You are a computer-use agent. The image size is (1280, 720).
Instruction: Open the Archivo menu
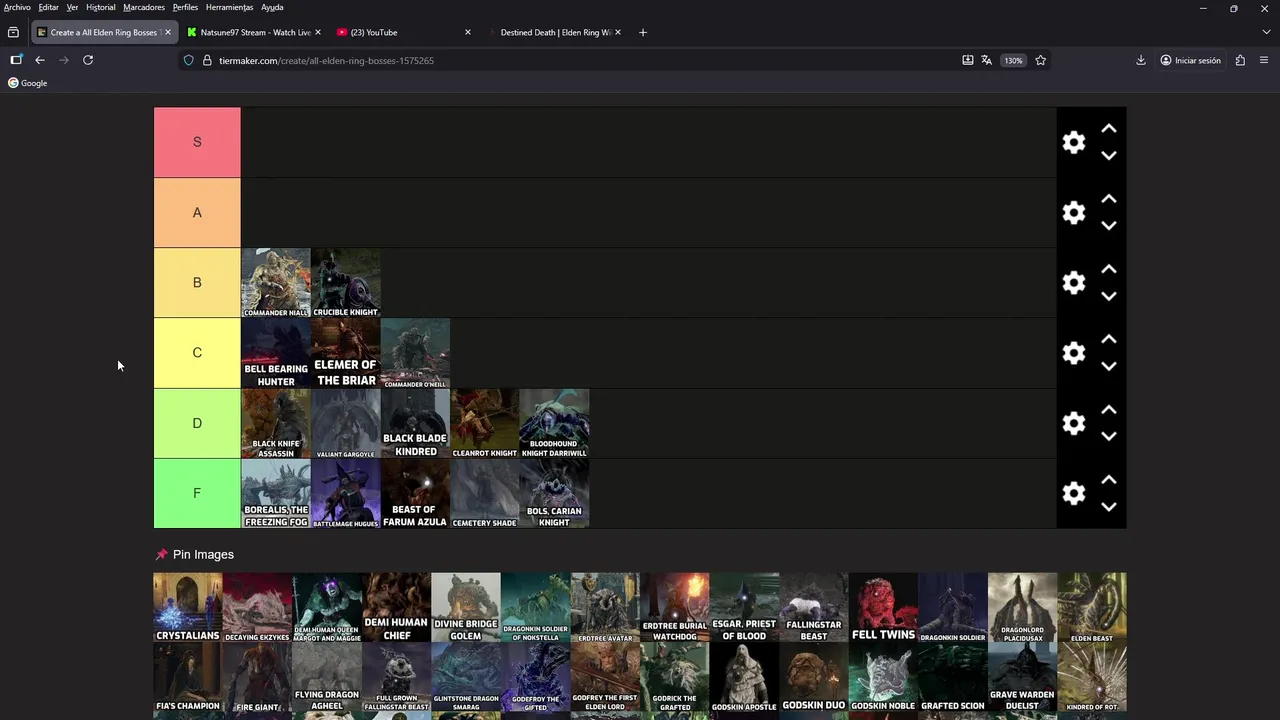(x=17, y=7)
